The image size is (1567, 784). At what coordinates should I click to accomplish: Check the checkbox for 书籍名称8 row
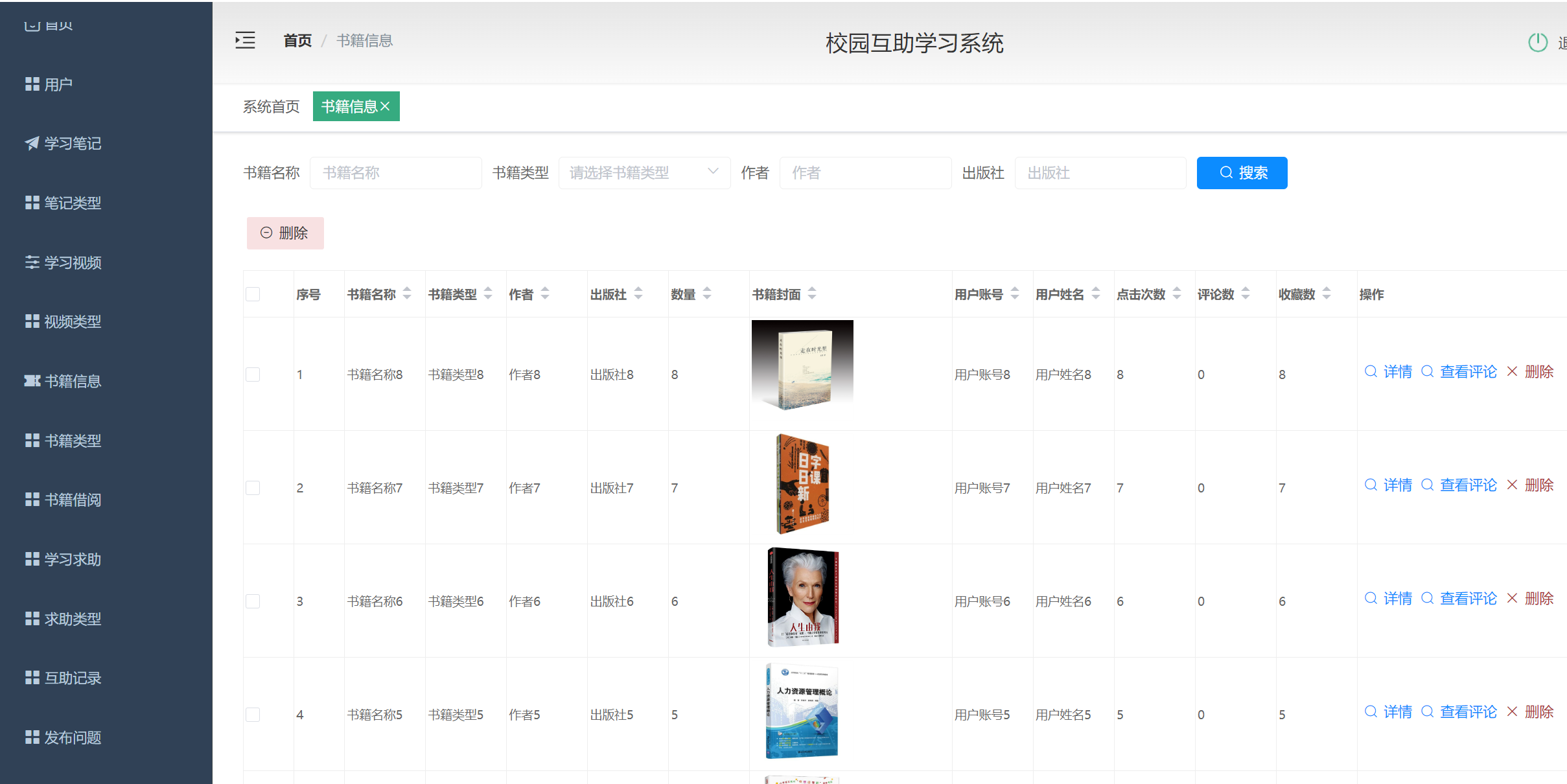[253, 374]
